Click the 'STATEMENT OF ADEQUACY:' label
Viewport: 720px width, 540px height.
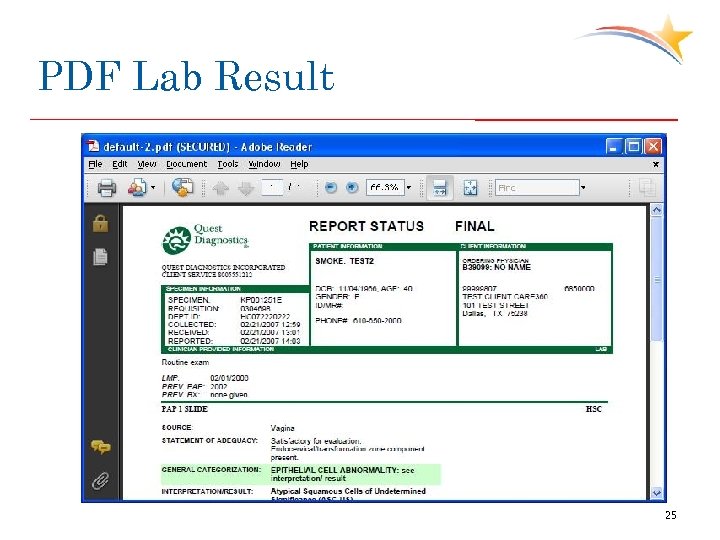210,440
